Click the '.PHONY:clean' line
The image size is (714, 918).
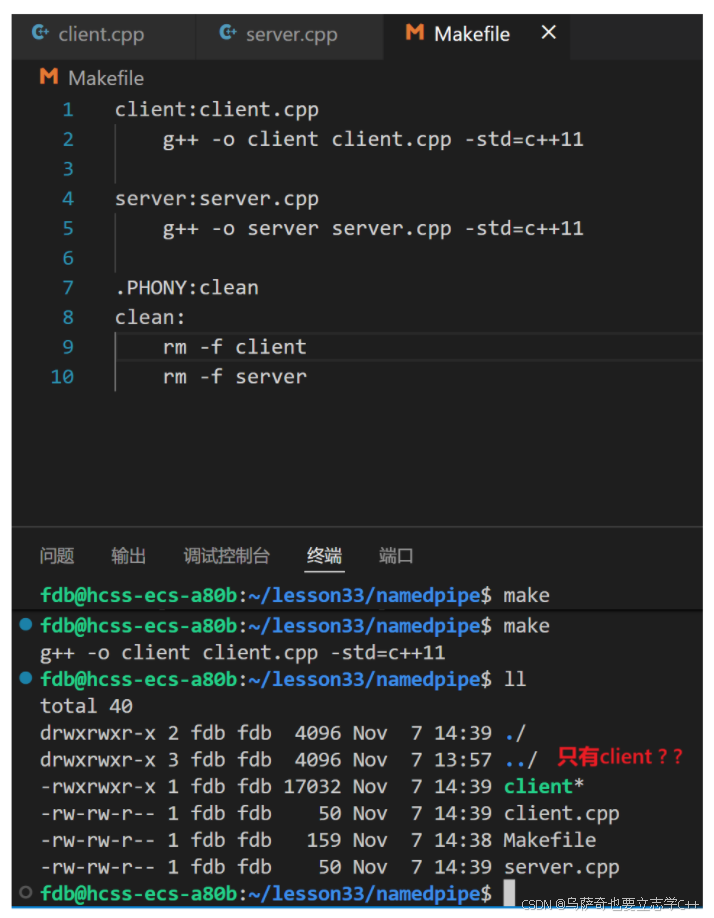tap(187, 288)
